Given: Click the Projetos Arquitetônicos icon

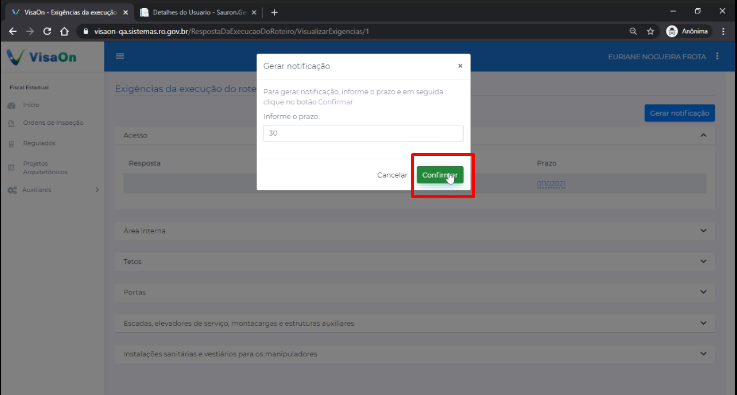Looking at the screenshot, I should click(12, 168).
